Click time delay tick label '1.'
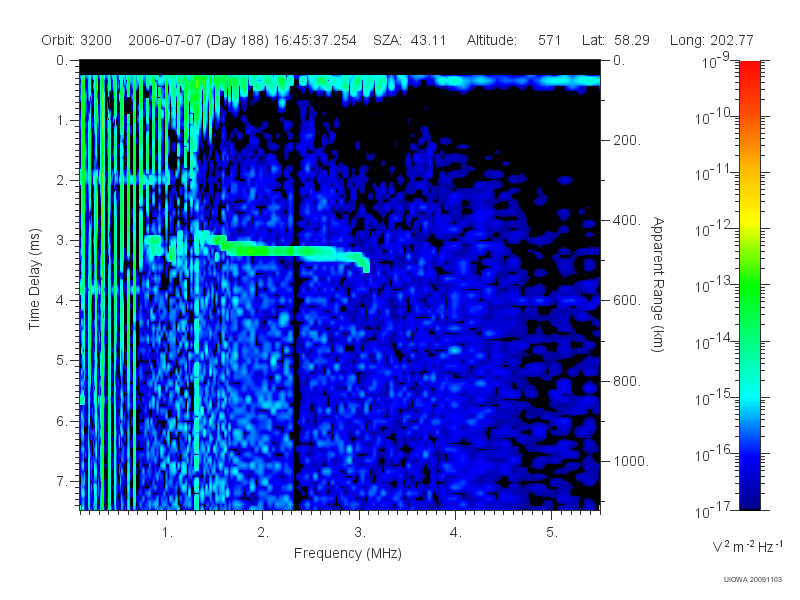 pos(62,120)
